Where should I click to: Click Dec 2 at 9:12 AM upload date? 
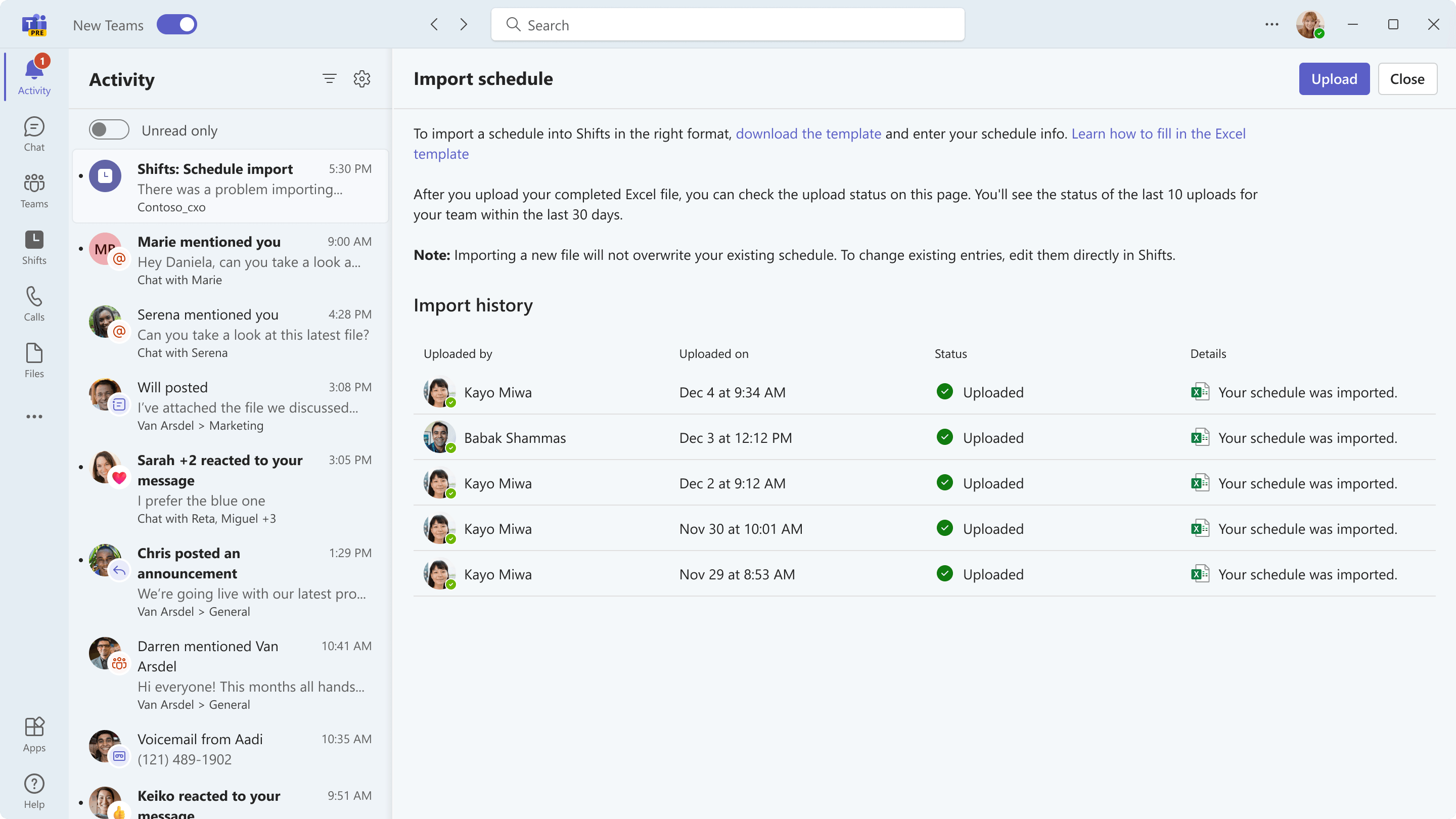pyautogui.click(x=733, y=483)
